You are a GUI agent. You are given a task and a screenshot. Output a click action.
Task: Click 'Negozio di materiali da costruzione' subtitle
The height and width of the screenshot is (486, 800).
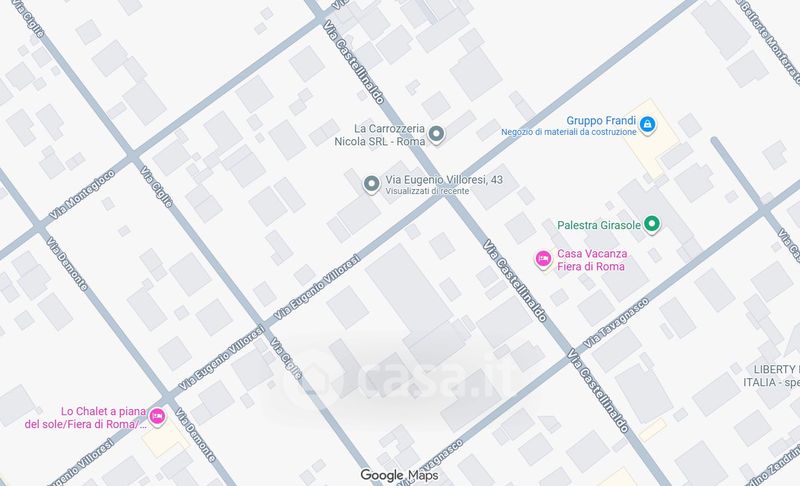(569, 132)
